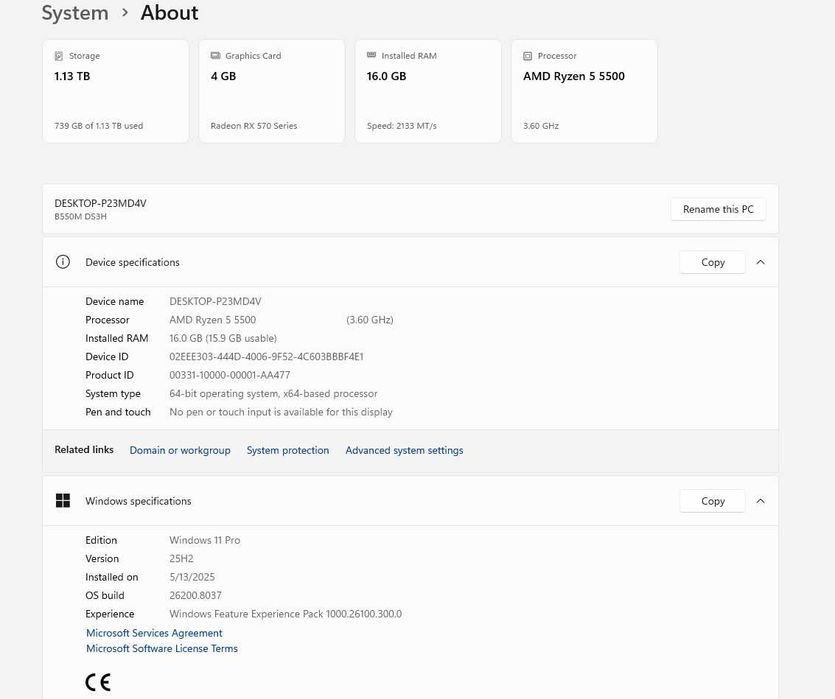The height and width of the screenshot is (699, 835).
Task: Open Microsoft Software License Terms
Action: (x=162, y=649)
